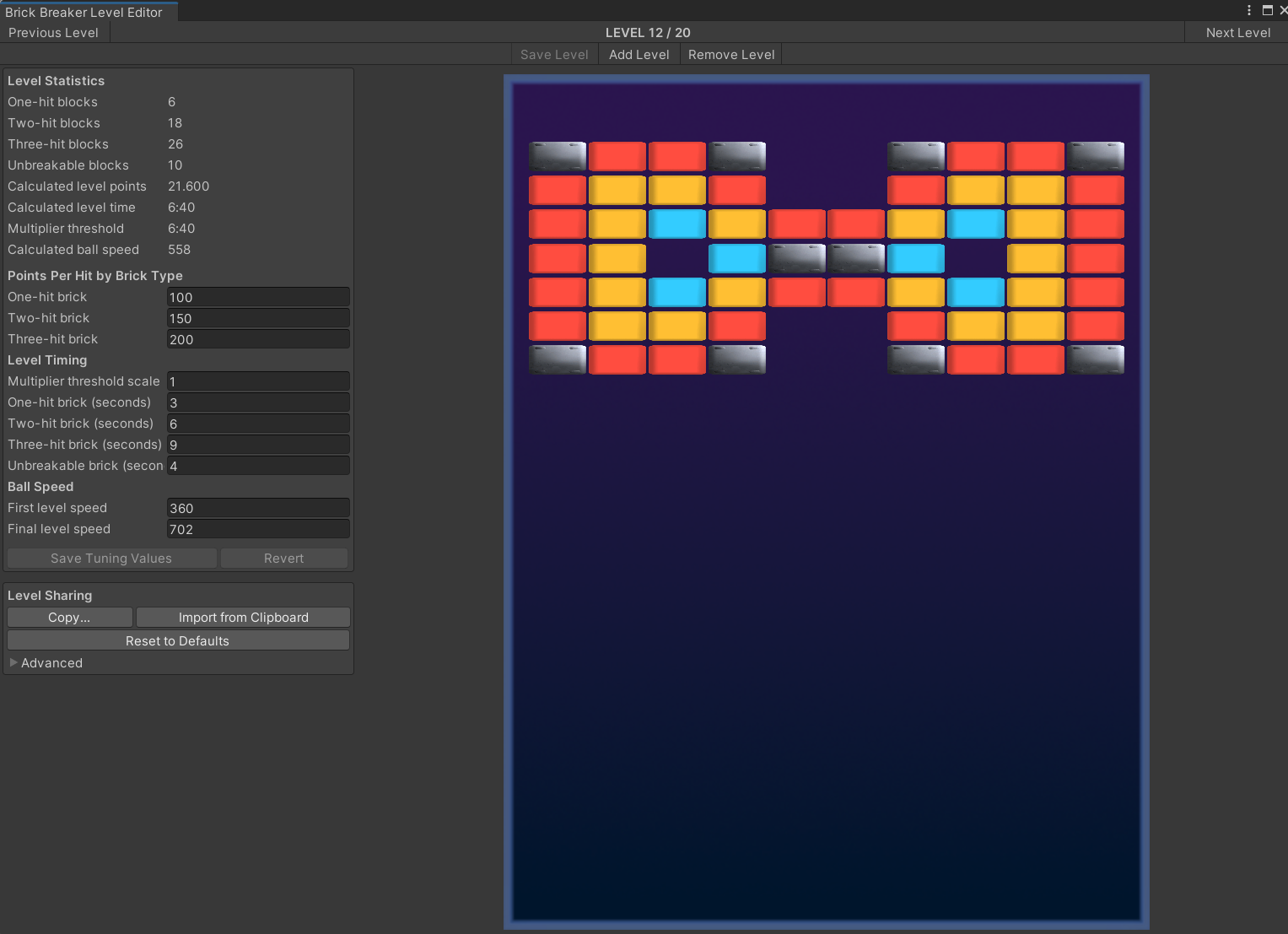This screenshot has height=934, width=1288.
Task: Click the First level speed label
Action: [x=57, y=508]
